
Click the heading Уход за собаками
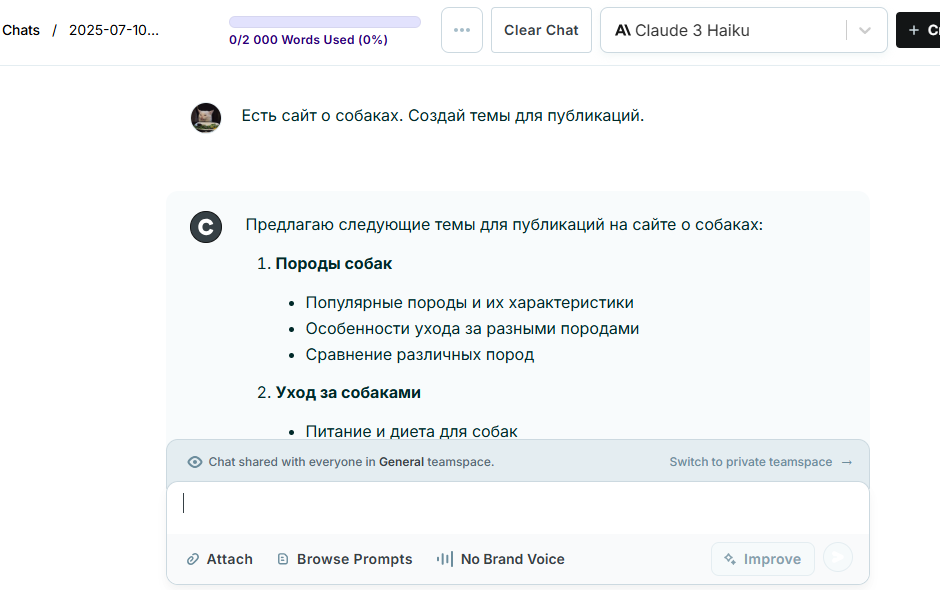348,392
